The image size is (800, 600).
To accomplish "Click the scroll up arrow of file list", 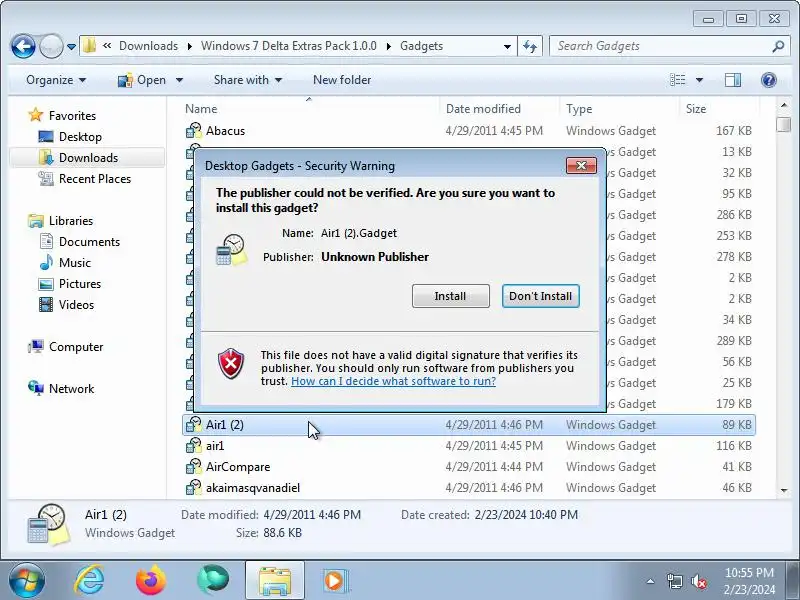I will tap(784, 105).
